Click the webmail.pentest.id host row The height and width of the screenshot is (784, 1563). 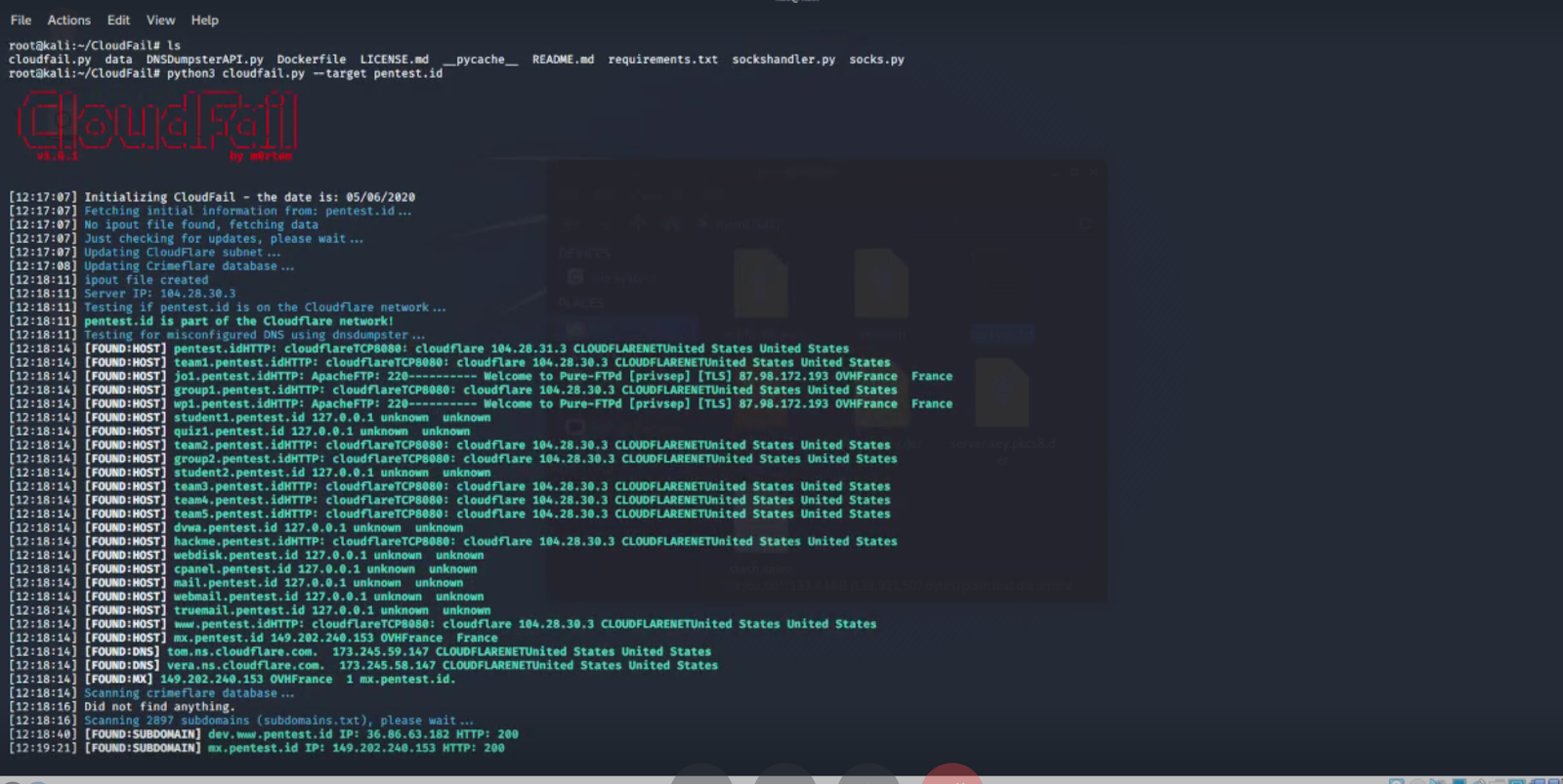tap(246, 597)
